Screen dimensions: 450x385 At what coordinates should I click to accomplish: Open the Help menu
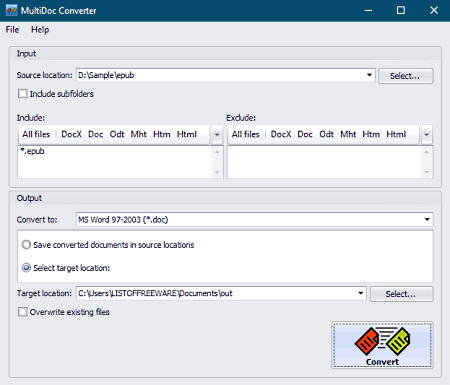coord(40,30)
